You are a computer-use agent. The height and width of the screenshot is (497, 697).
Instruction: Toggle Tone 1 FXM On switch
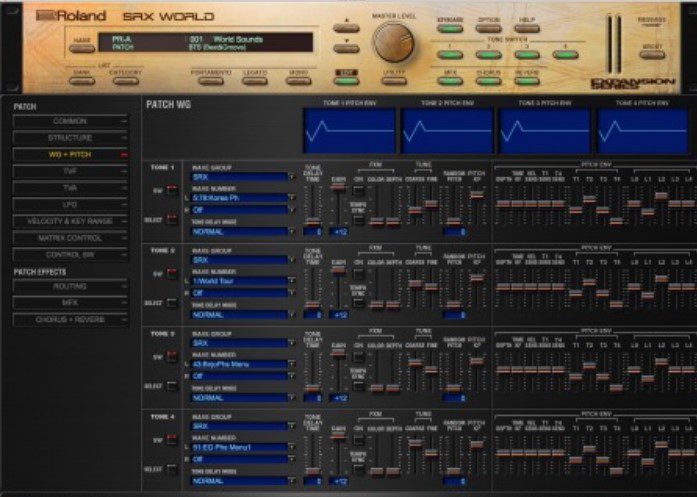[x=358, y=191]
